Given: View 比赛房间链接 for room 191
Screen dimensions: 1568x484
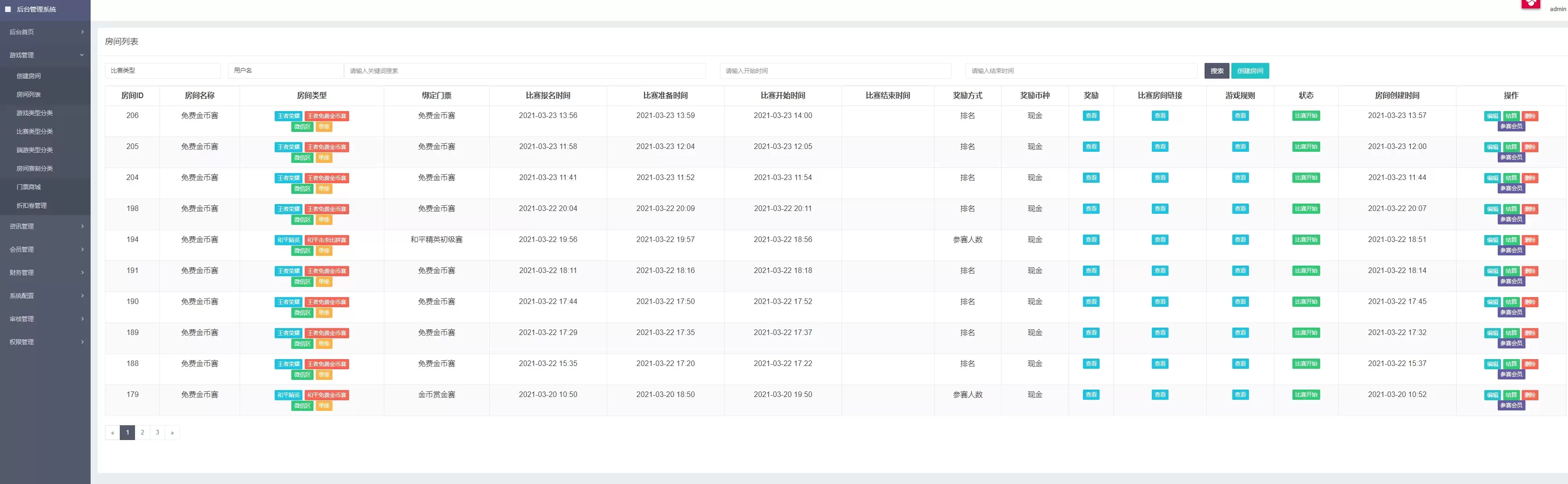Looking at the screenshot, I should (1160, 271).
